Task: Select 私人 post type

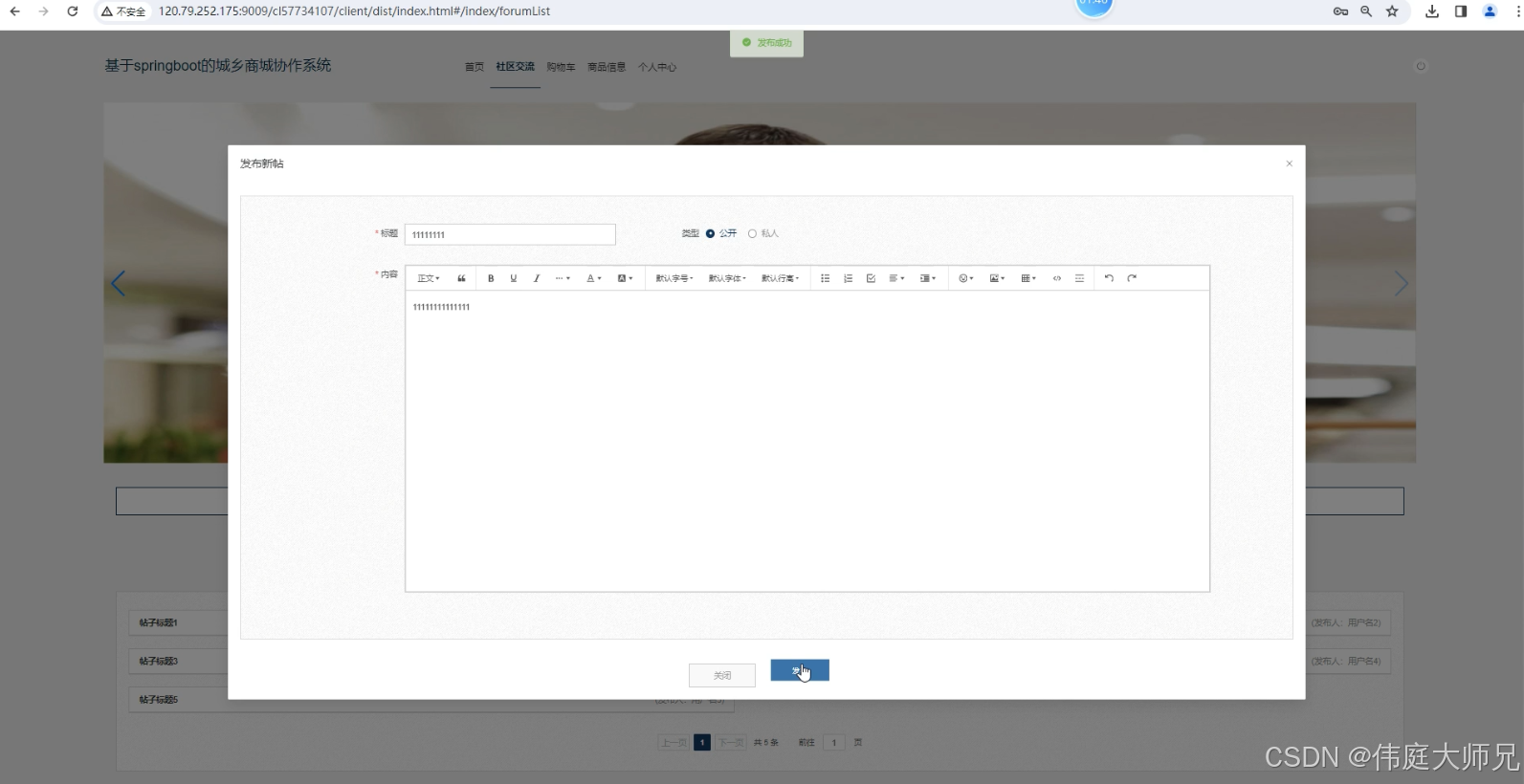Action: pos(763,233)
